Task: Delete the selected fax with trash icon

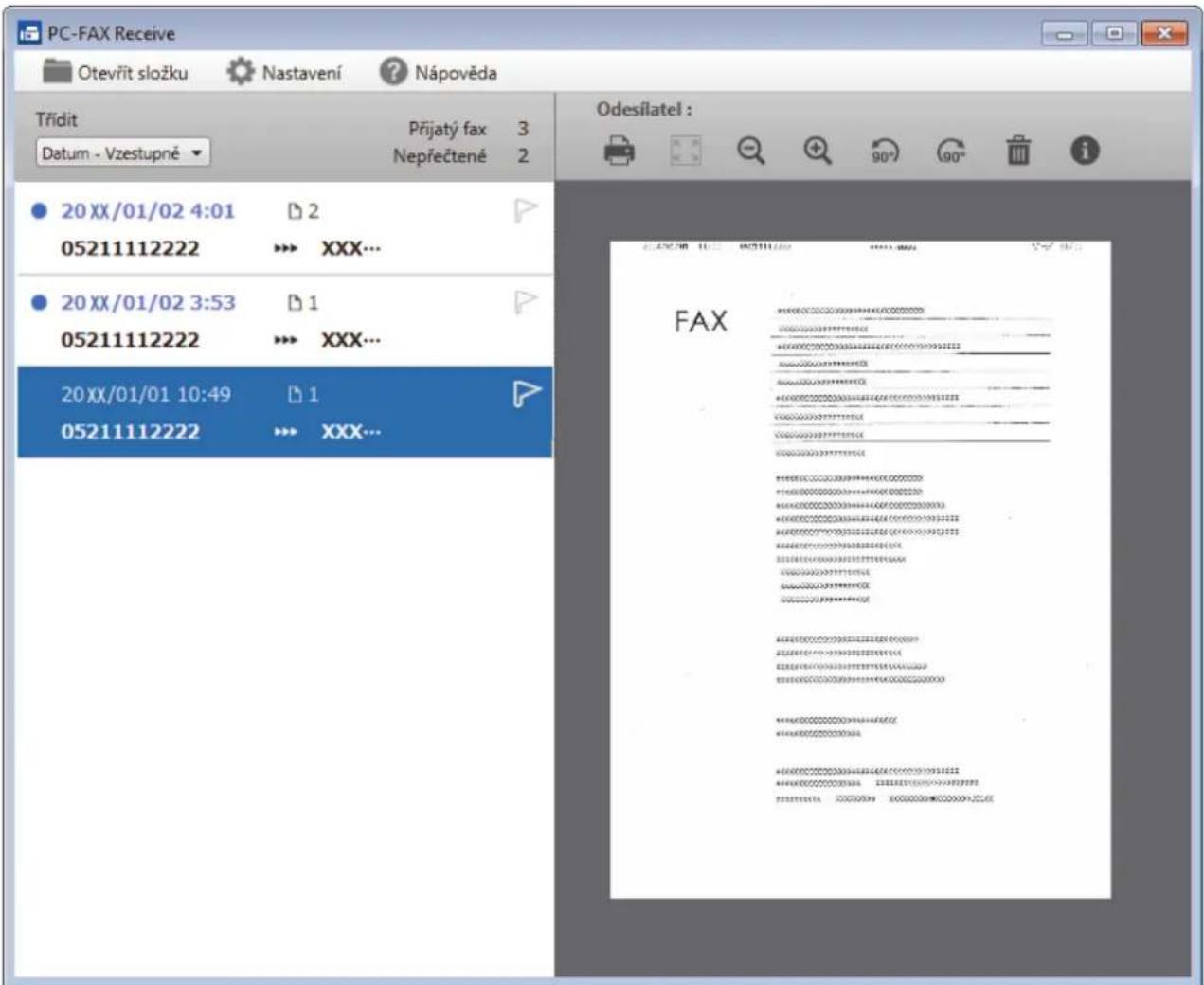Action: 1018,151
